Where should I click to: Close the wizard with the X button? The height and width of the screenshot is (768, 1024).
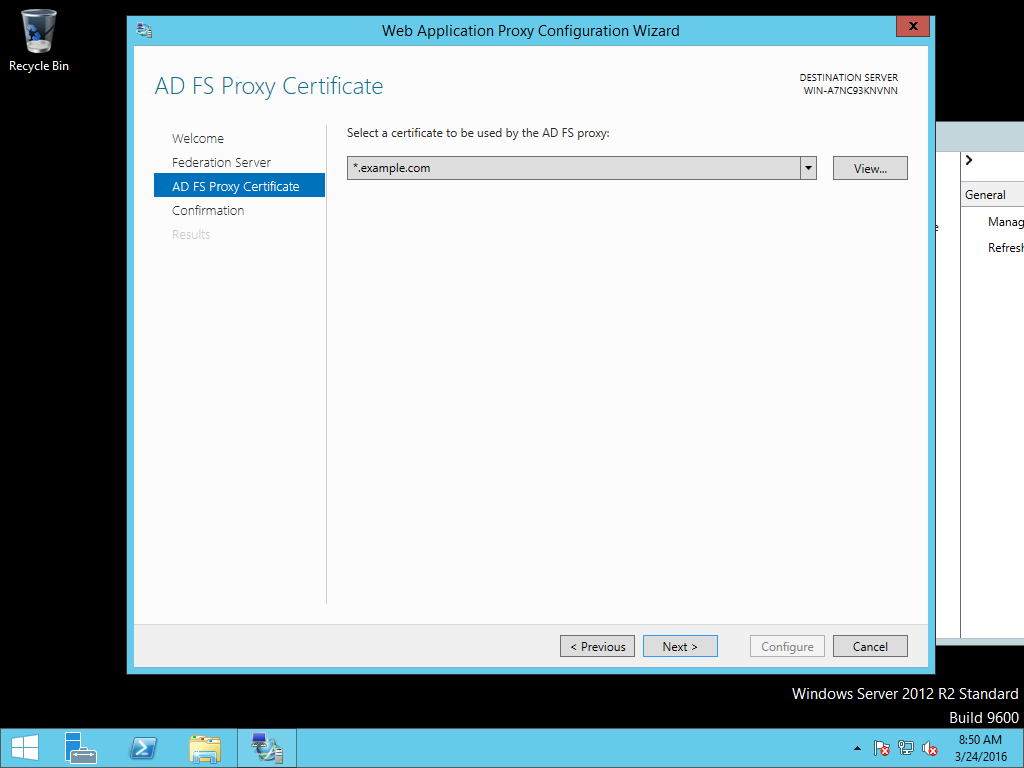(913, 26)
